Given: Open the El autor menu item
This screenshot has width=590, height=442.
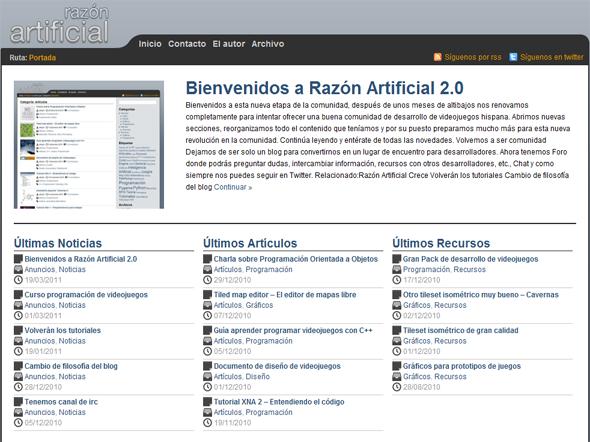Looking at the screenshot, I should pyautogui.click(x=229, y=44).
